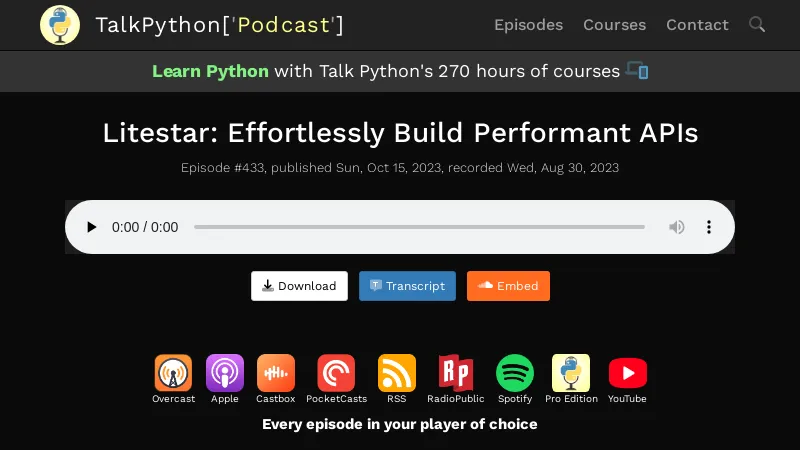This screenshot has width=800, height=450.
Task: Open the Spotify icon
Action: 515,373
